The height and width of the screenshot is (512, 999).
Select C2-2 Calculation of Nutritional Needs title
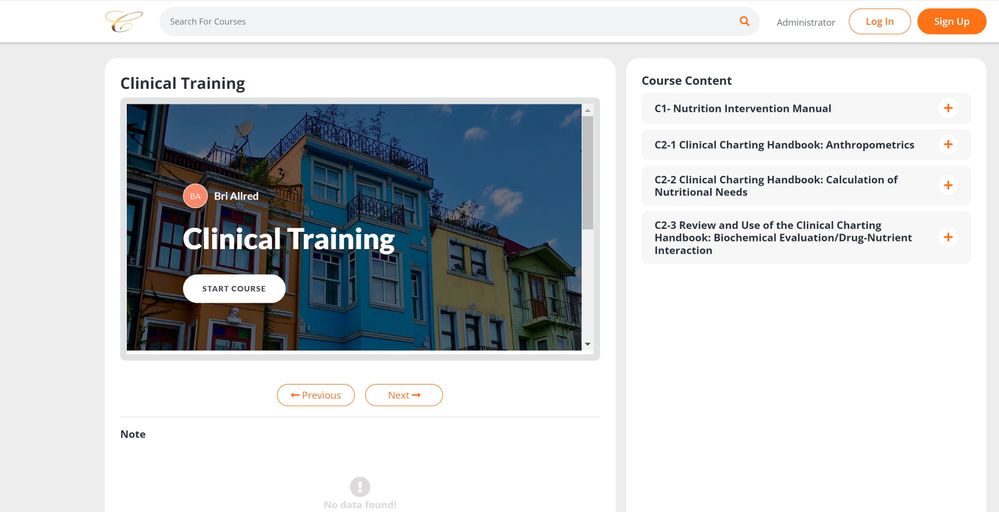point(776,185)
